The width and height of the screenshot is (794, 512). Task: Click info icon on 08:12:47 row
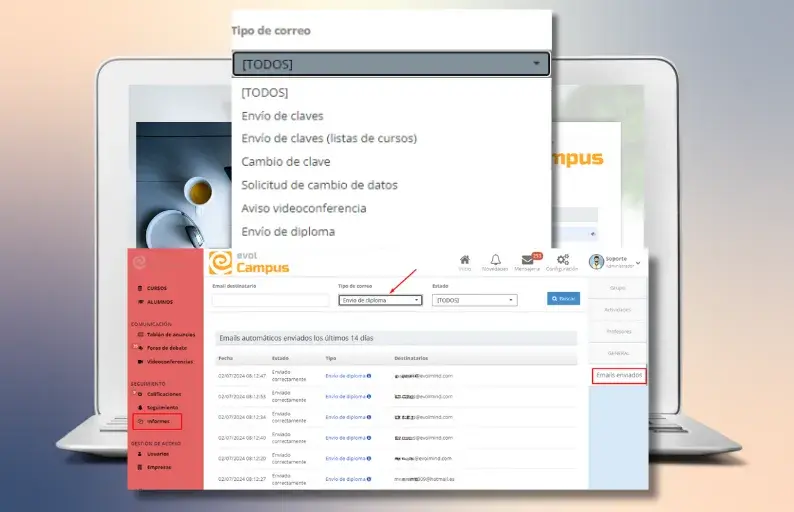point(369,376)
